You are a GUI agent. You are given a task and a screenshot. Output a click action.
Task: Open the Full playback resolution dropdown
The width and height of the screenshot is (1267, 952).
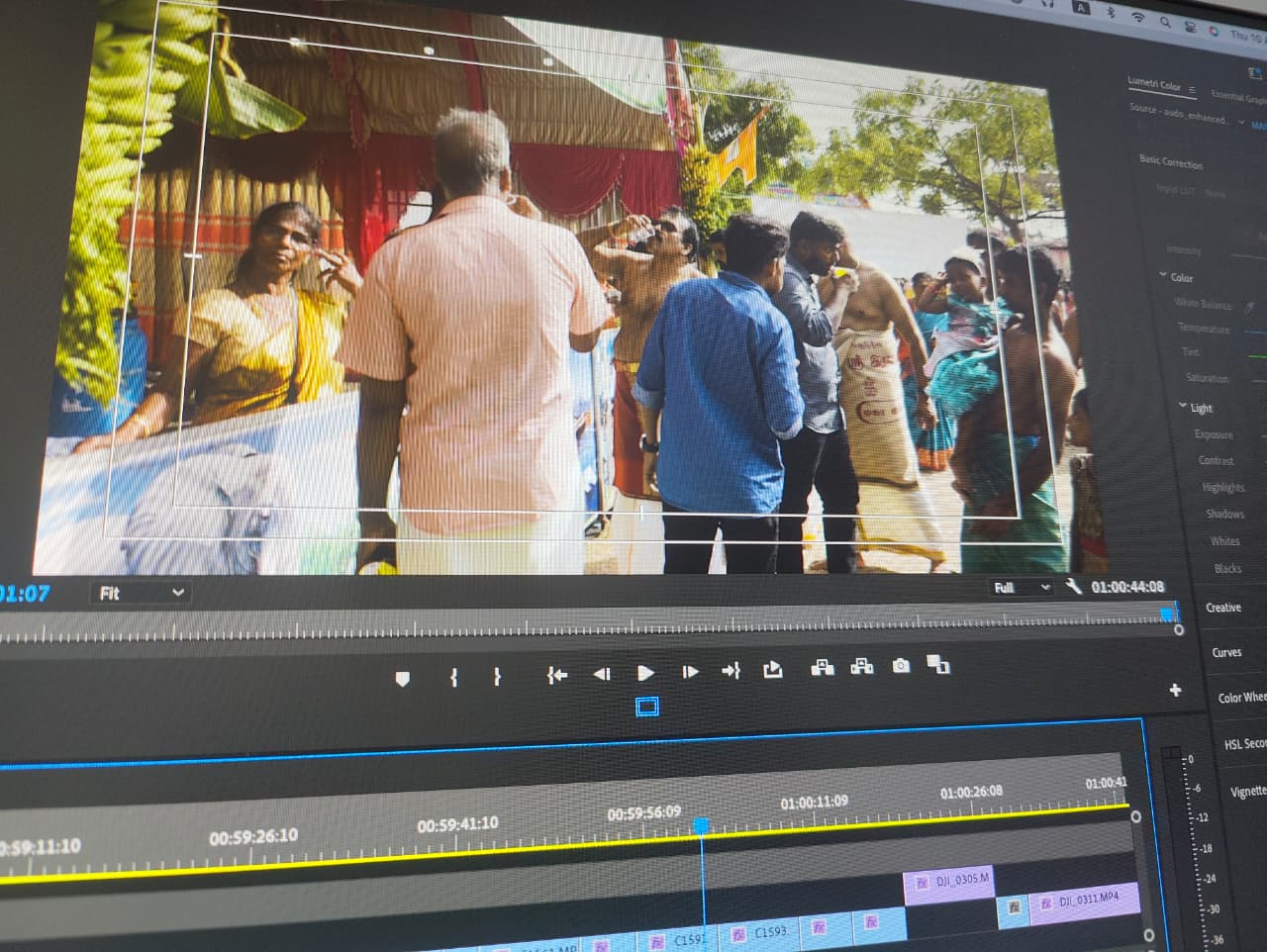1022,588
